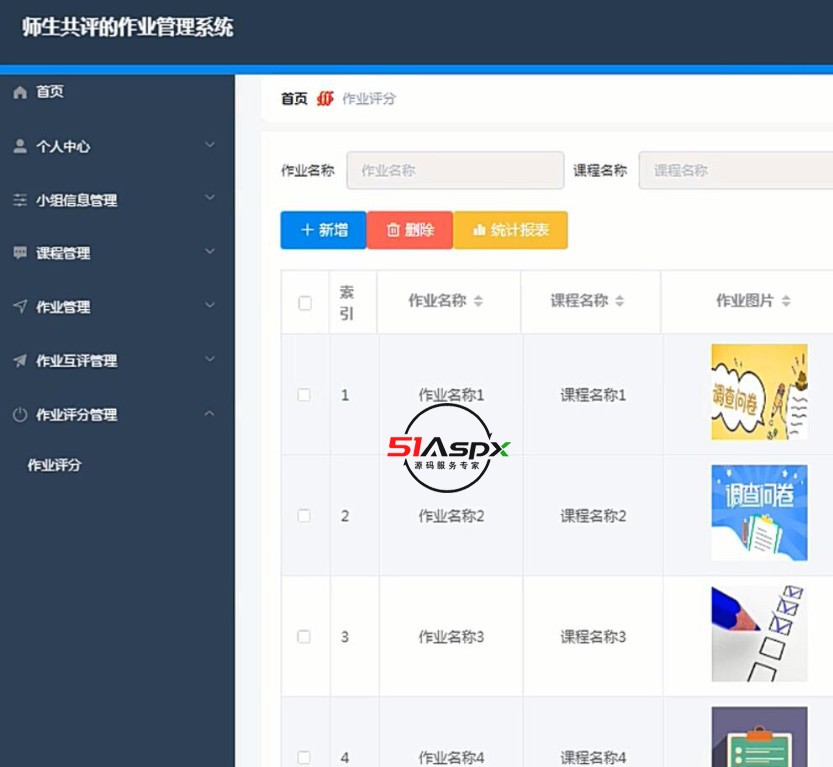Click the 课程名称2 cell
Screen dimensions: 833x767
[x=593, y=516]
